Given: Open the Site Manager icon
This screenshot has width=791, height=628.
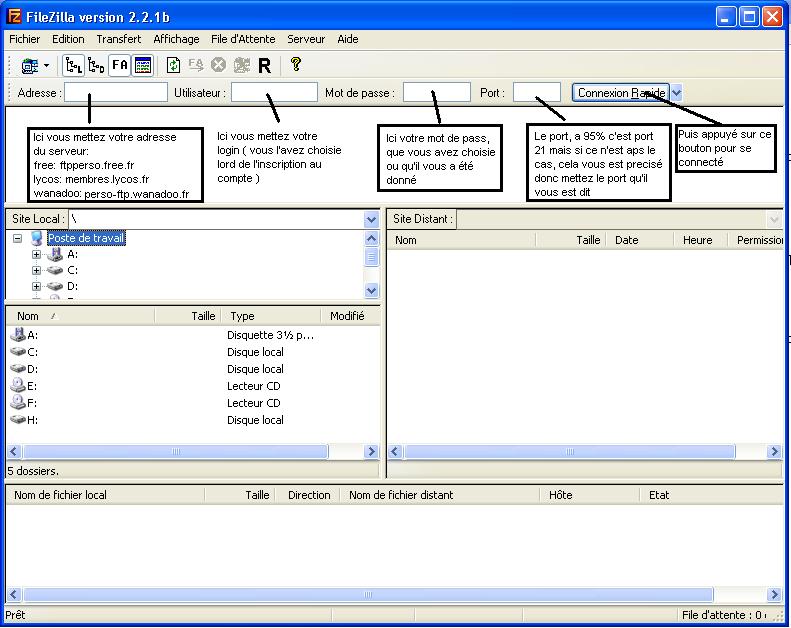Looking at the screenshot, I should tap(29, 66).
